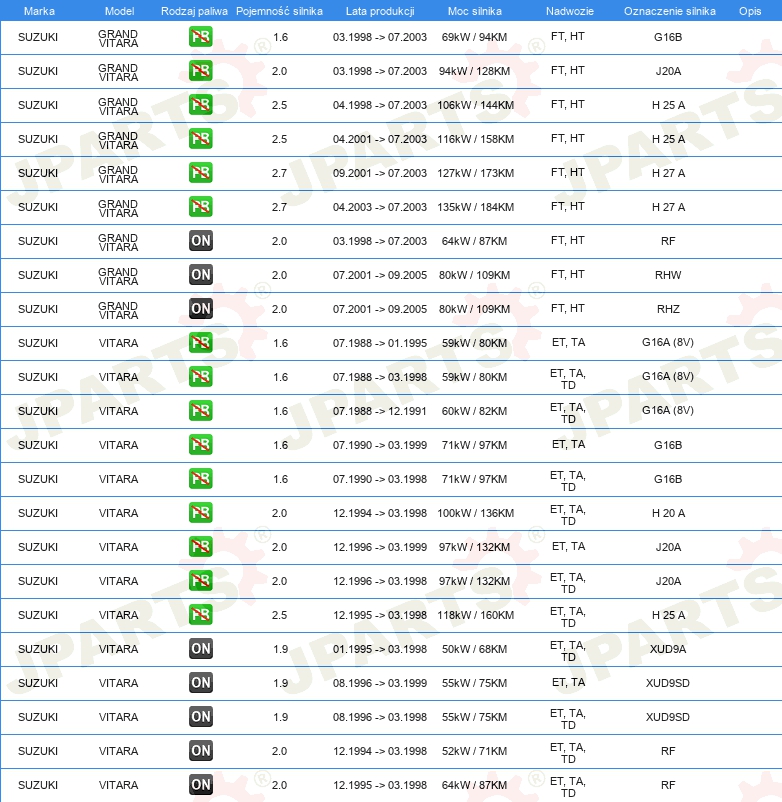The height and width of the screenshot is (802, 782).
Task: Click the diesel ON icon in the 12.1995 -> 03.1998 64kW row
Action: pos(200,785)
